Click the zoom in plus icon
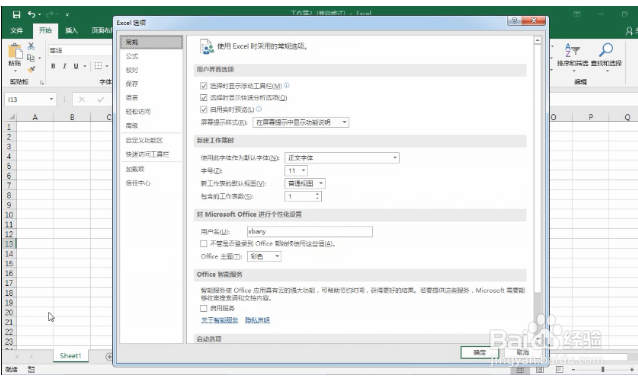Image resolution: width=638 pixels, height=382 pixels. click(632, 369)
